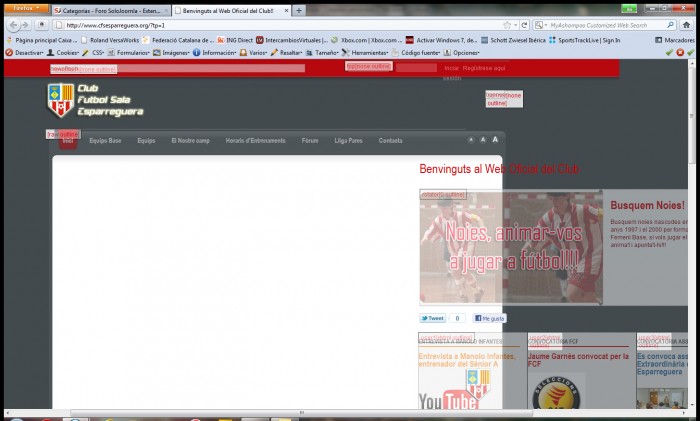The height and width of the screenshot is (421, 700).
Task: Click the URL address bar field
Action: tap(280, 24)
